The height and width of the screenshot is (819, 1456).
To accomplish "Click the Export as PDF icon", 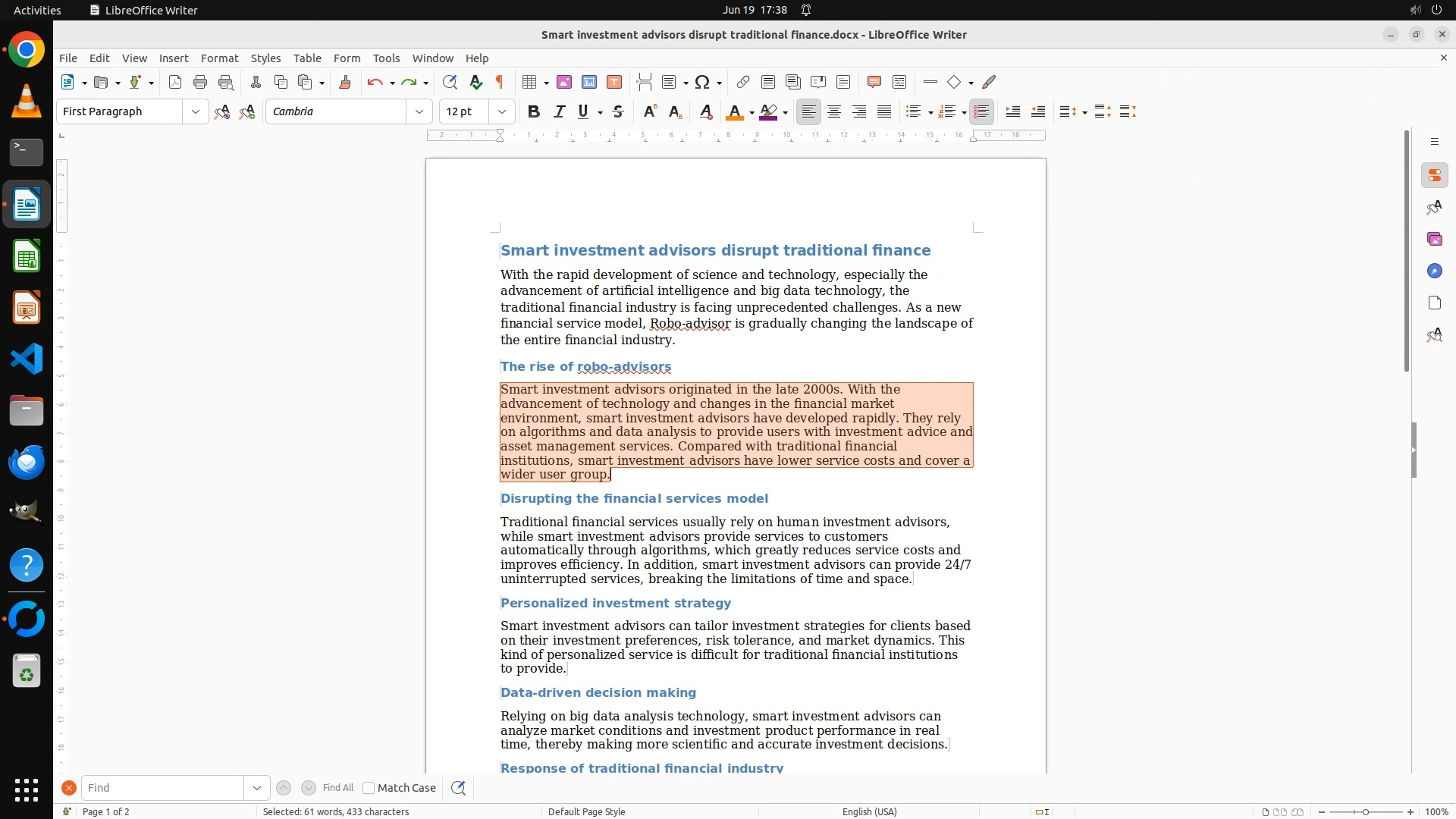I will tap(175, 82).
